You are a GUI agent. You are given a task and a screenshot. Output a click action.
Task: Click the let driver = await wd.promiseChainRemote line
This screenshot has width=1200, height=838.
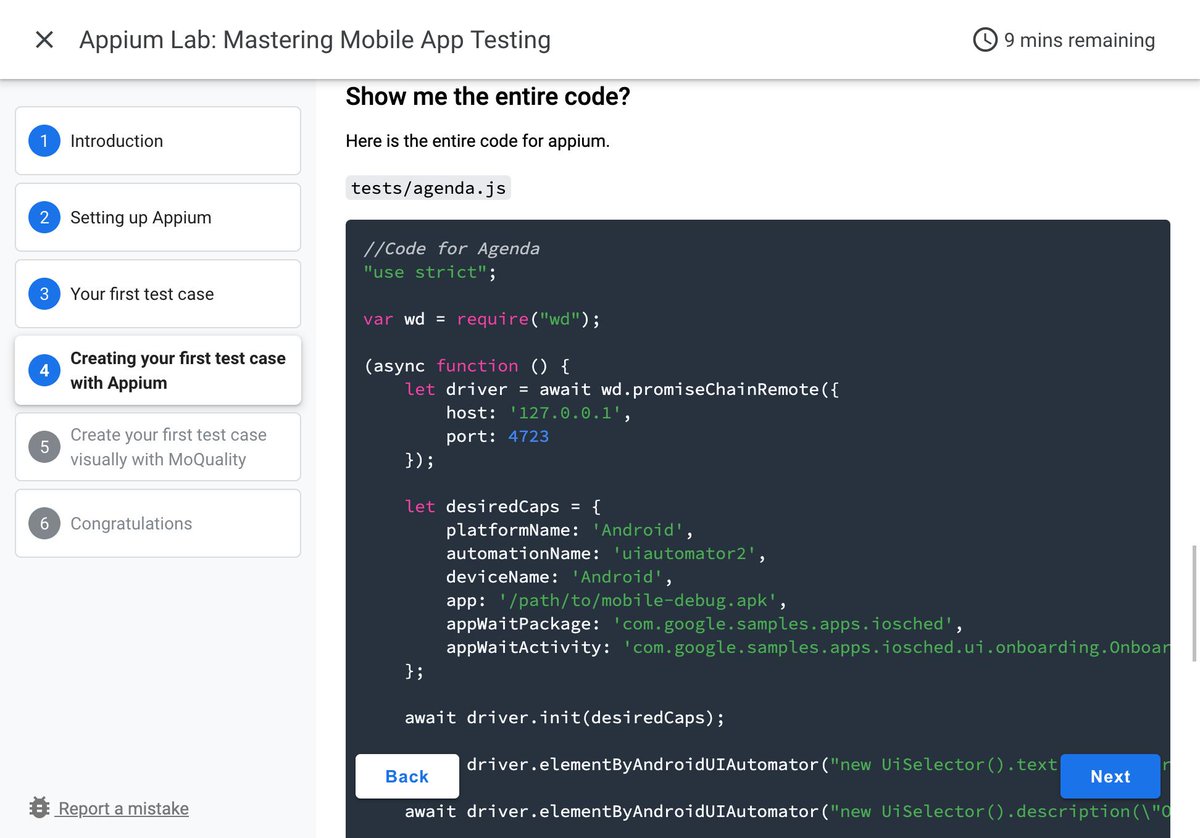pyautogui.click(x=622, y=389)
